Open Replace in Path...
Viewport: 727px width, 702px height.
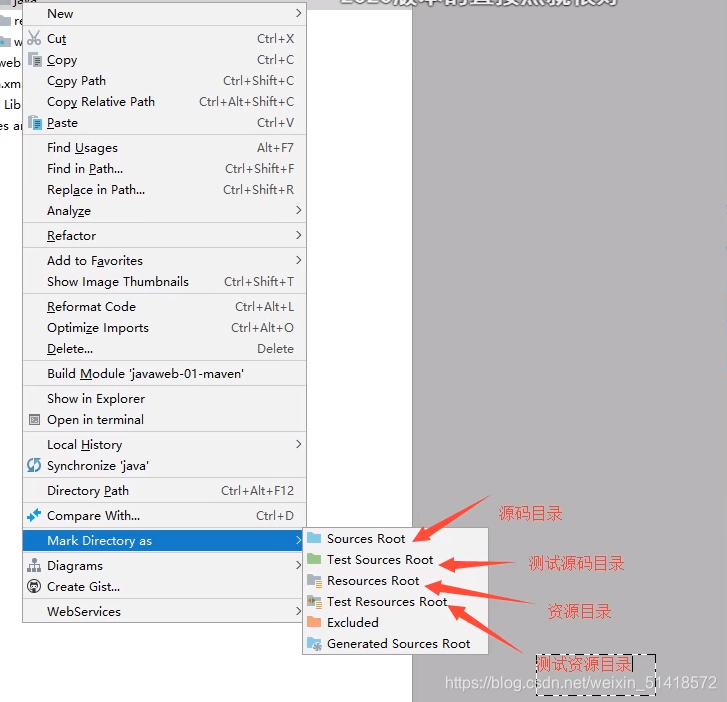(165, 190)
